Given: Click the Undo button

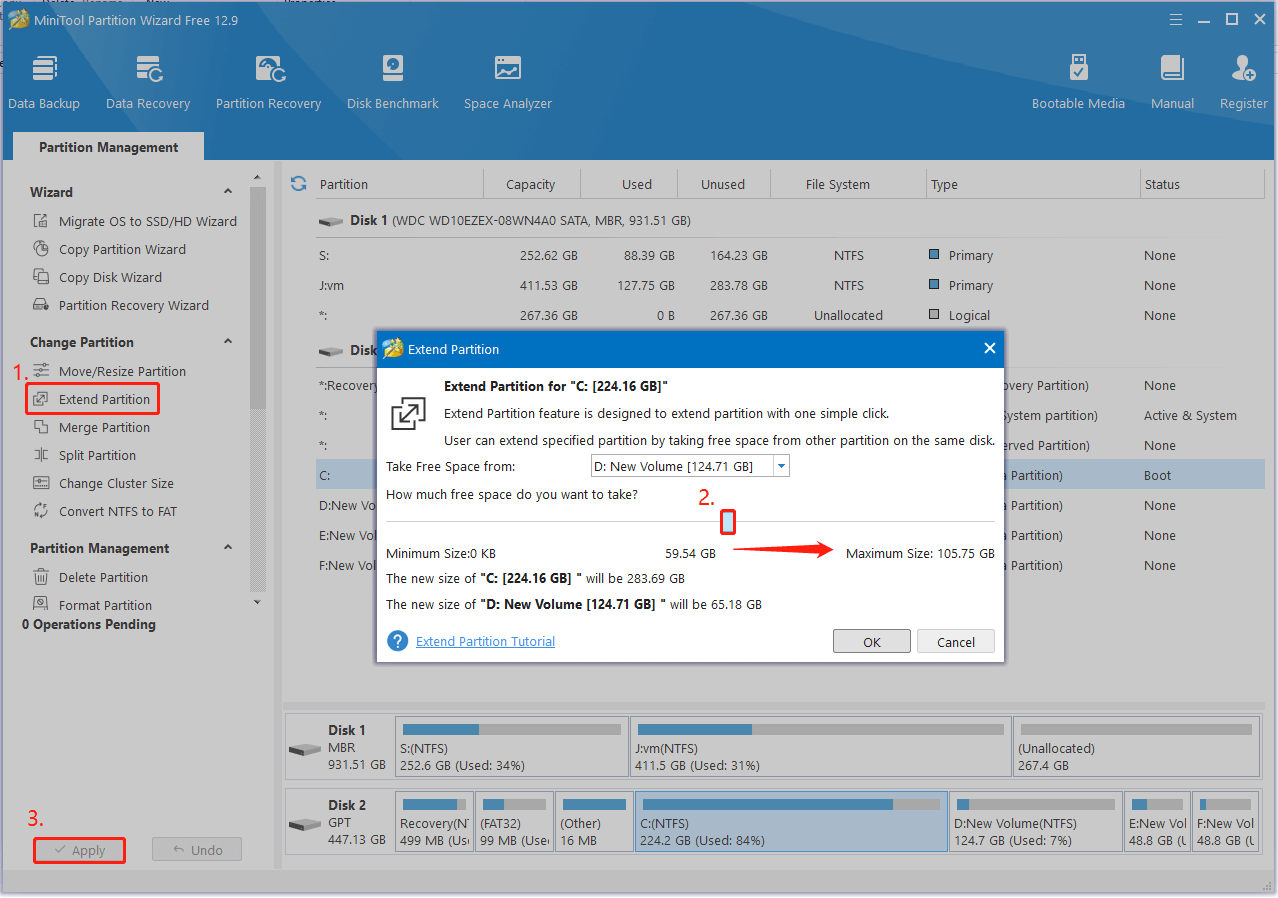Looking at the screenshot, I should point(197,850).
